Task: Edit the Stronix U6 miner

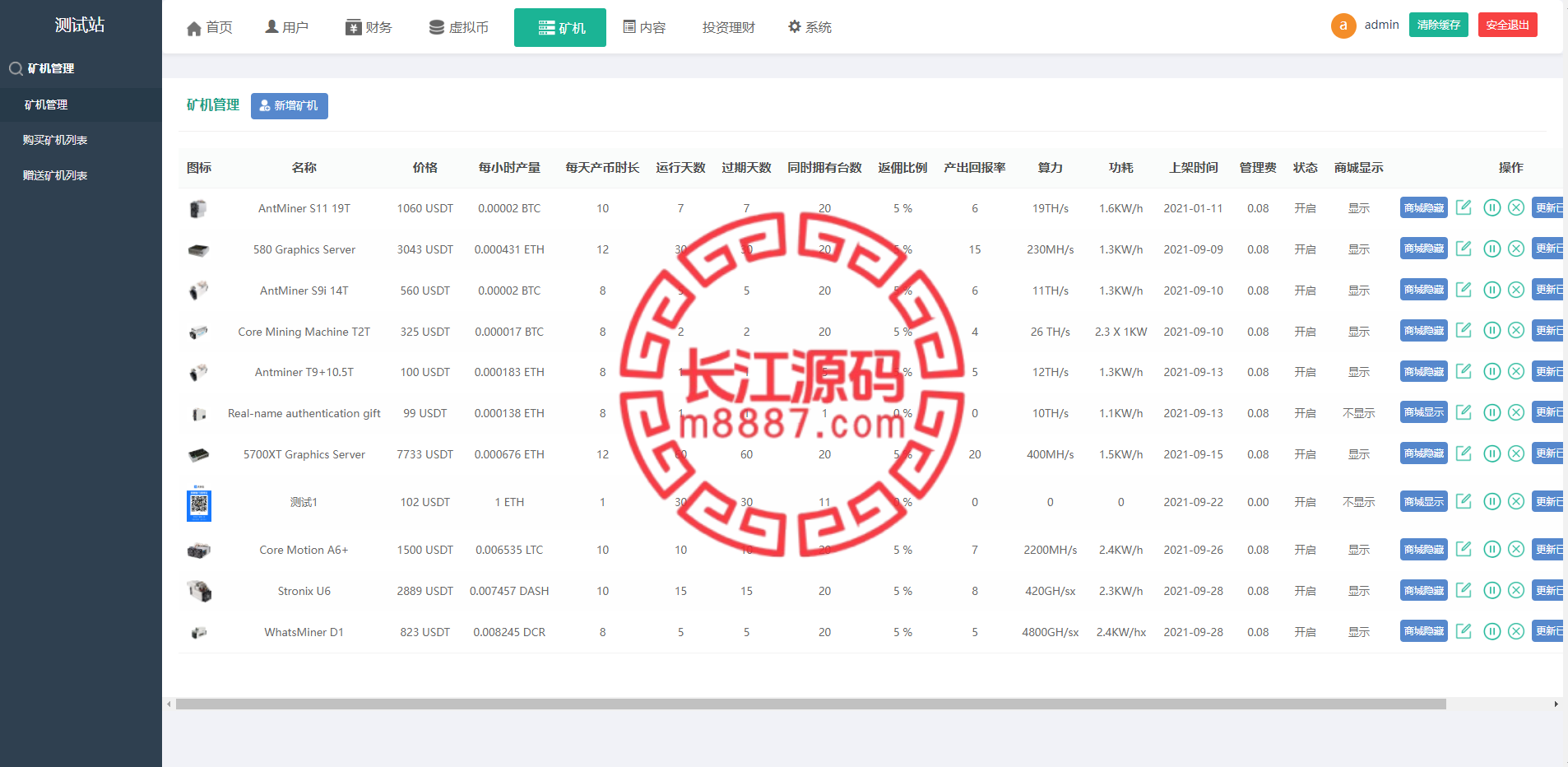Action: point(1464,590)
